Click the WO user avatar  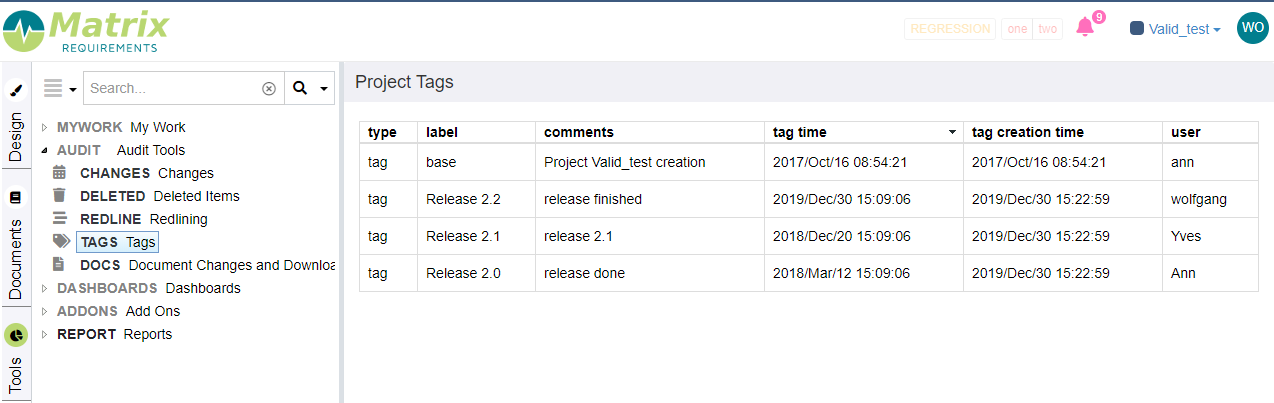pyautogui.click(x=1252, y=28)
